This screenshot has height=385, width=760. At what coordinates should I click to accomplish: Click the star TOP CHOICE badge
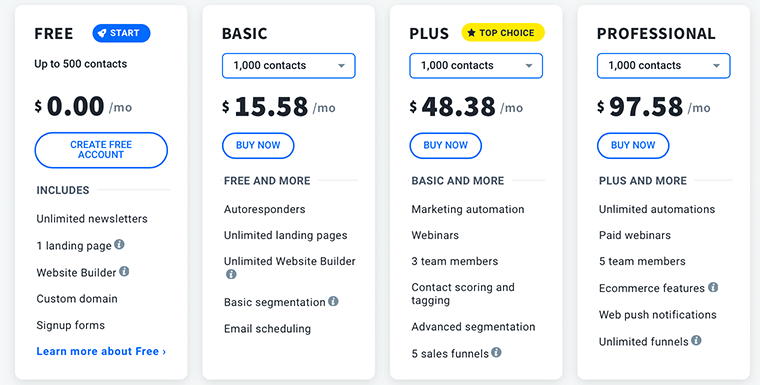tap(503, 33)
